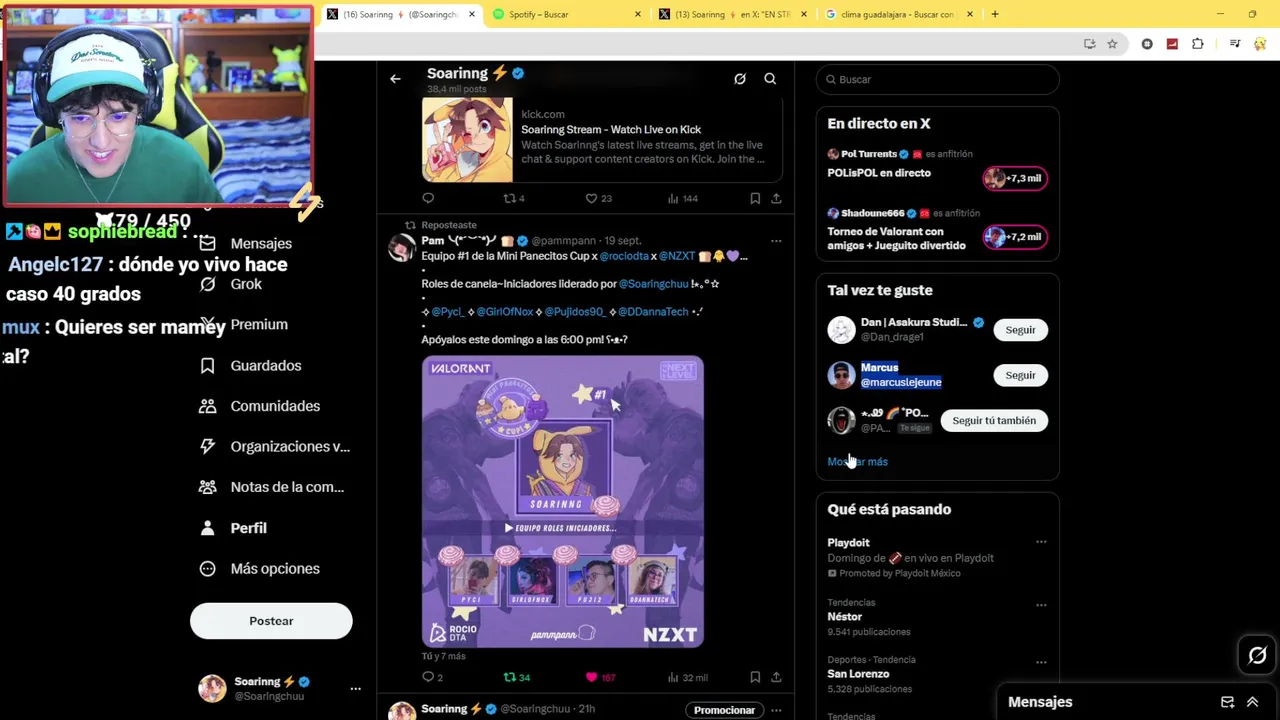Open @NZXT mention link
This screenshot has height=720, width=1280.
coord(677,256)
